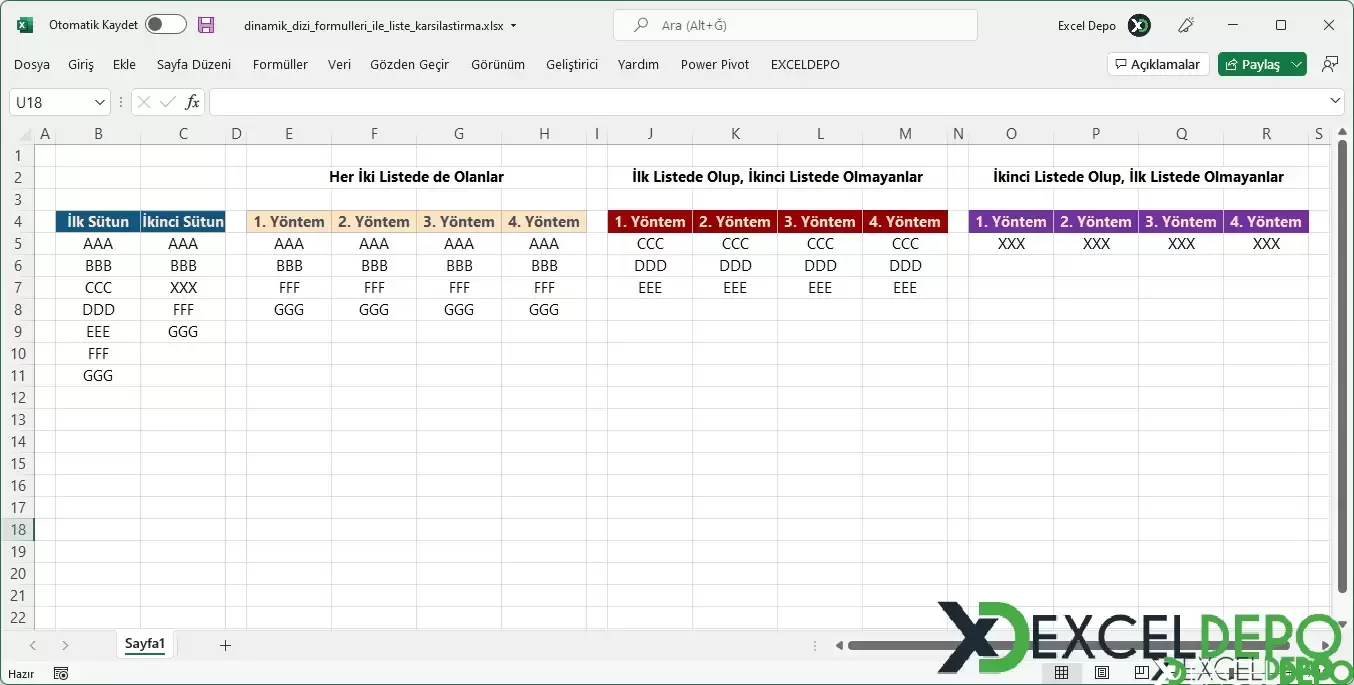1354x685 pixels.
Task: Select cell O5 containing XXX
Action: pyautogui.click(x=1011, y=244)
